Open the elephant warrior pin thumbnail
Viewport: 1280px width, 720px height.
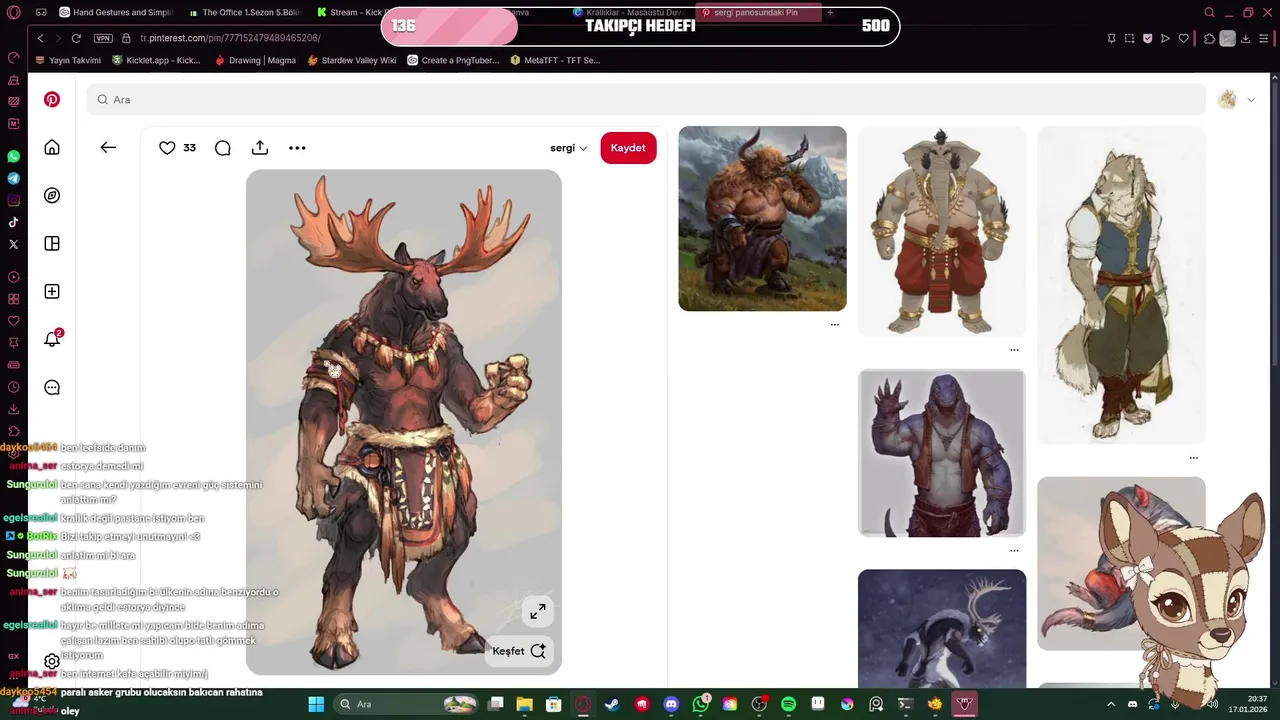coord(942,231)
